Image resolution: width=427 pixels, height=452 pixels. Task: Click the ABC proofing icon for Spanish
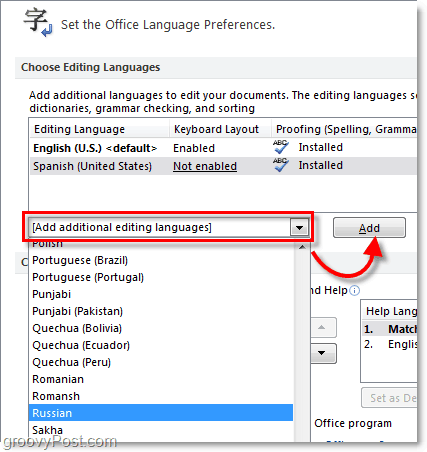[x=280, y=165]
